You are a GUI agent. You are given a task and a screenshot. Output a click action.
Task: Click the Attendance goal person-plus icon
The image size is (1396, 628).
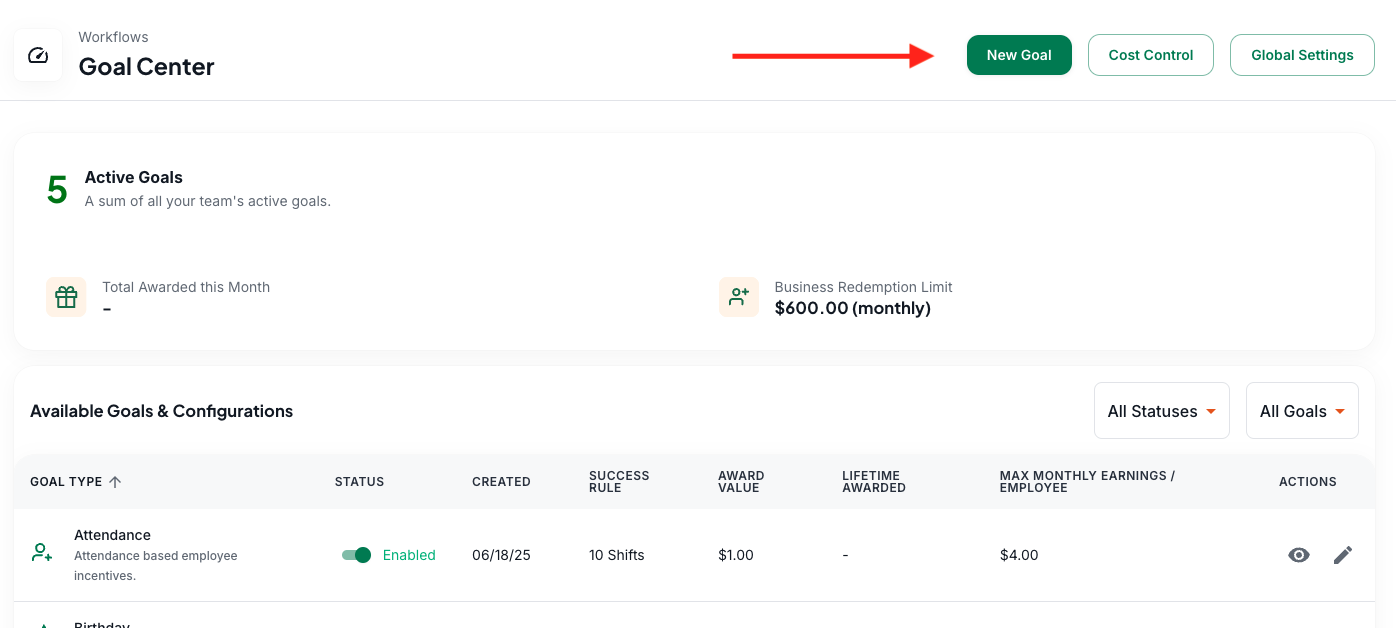point(42,552)
